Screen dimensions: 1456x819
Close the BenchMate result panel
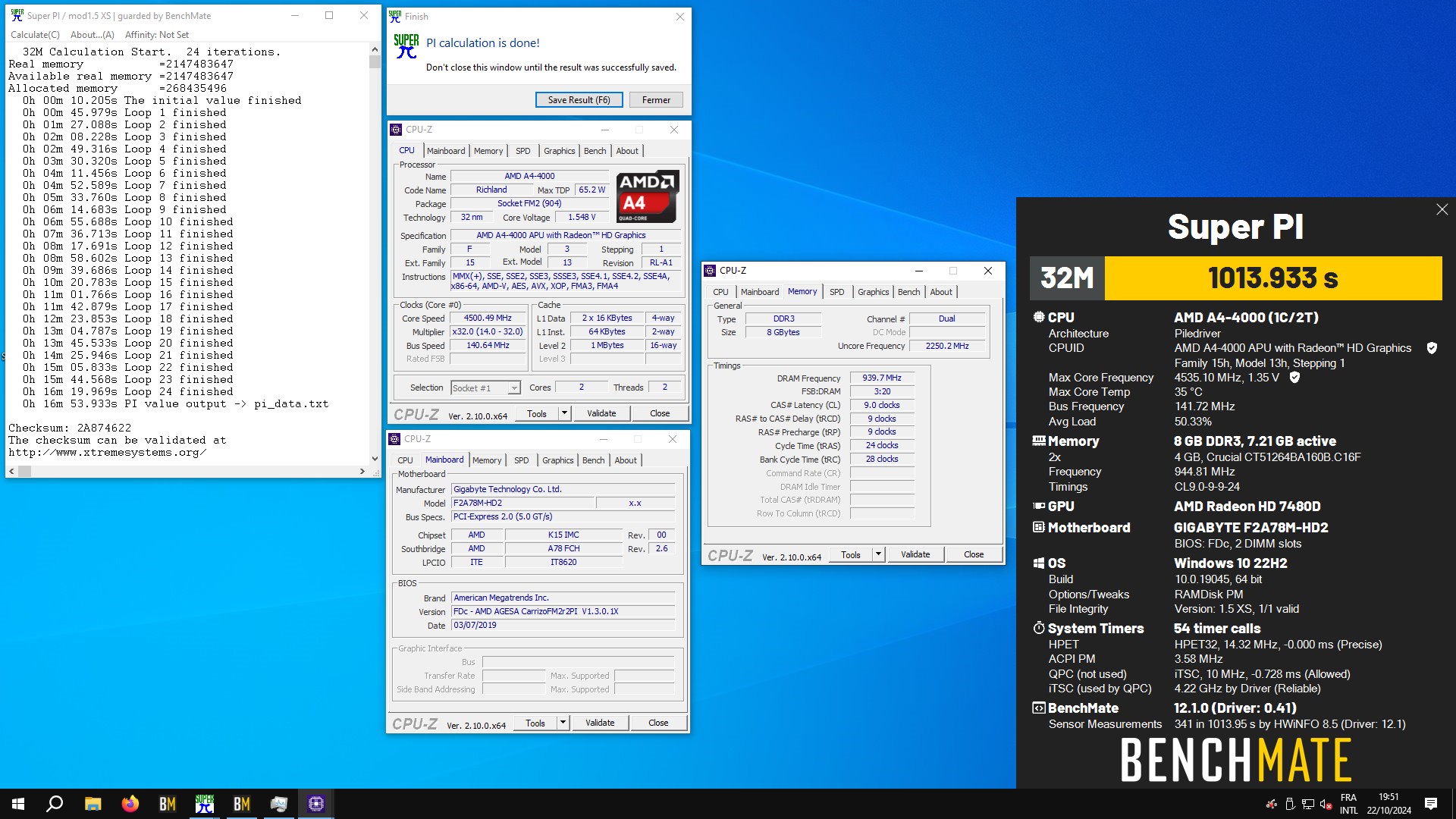pyautogui.click(x=1442, y=209)
